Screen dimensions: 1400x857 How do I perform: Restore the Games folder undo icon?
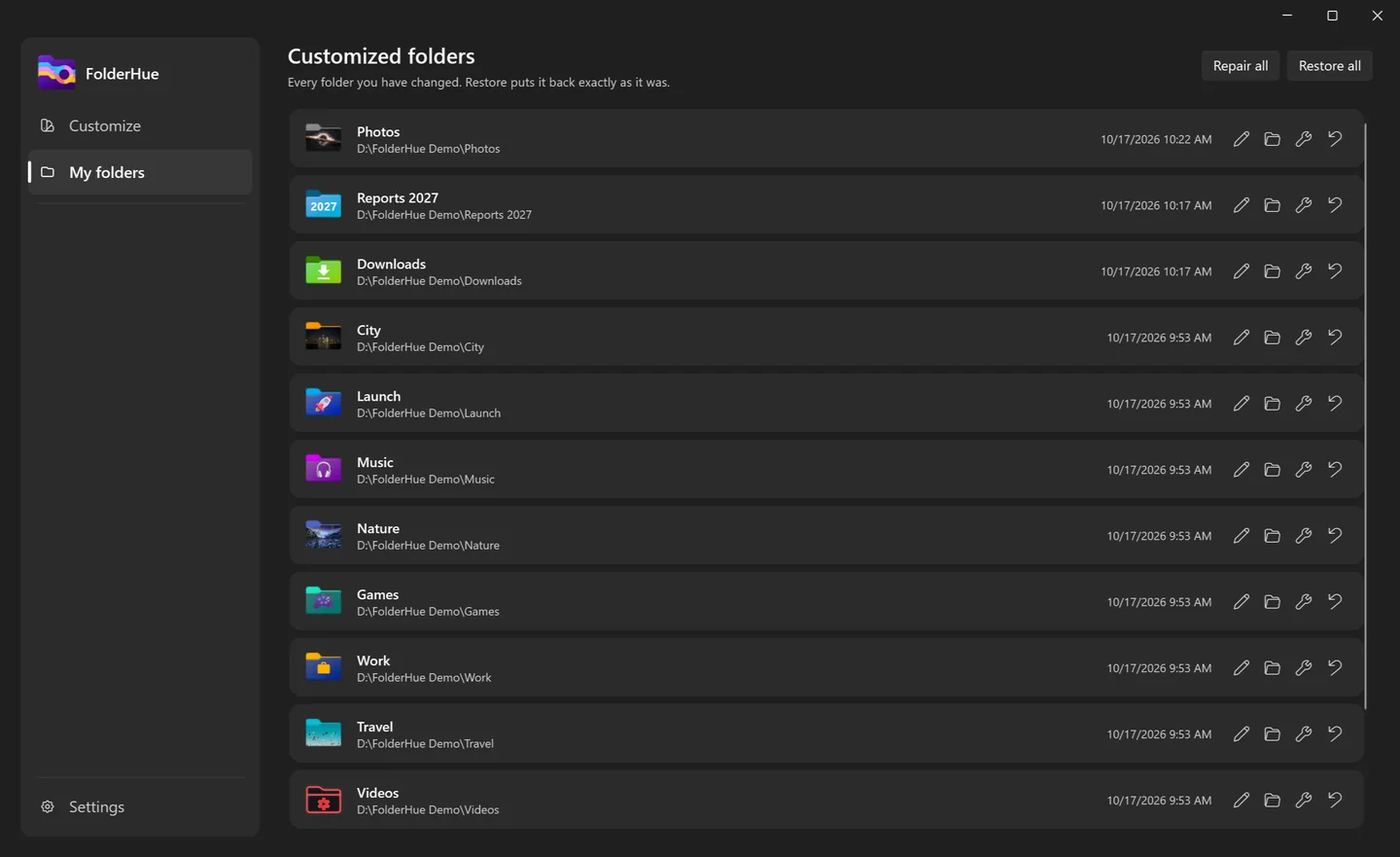pos(1335,602)
